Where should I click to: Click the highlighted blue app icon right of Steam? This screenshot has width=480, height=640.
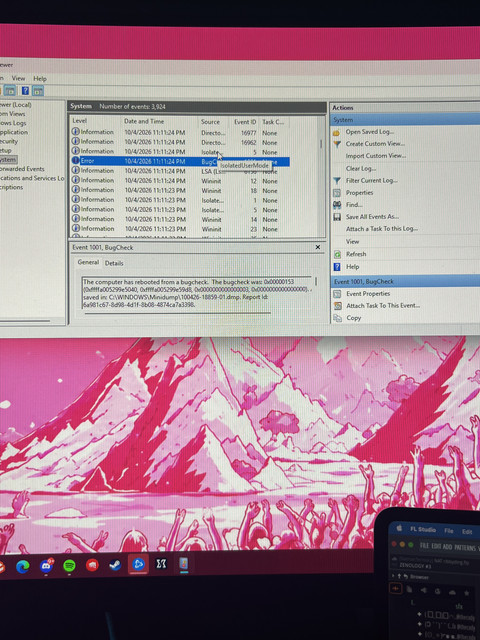(x=138, y=564)
